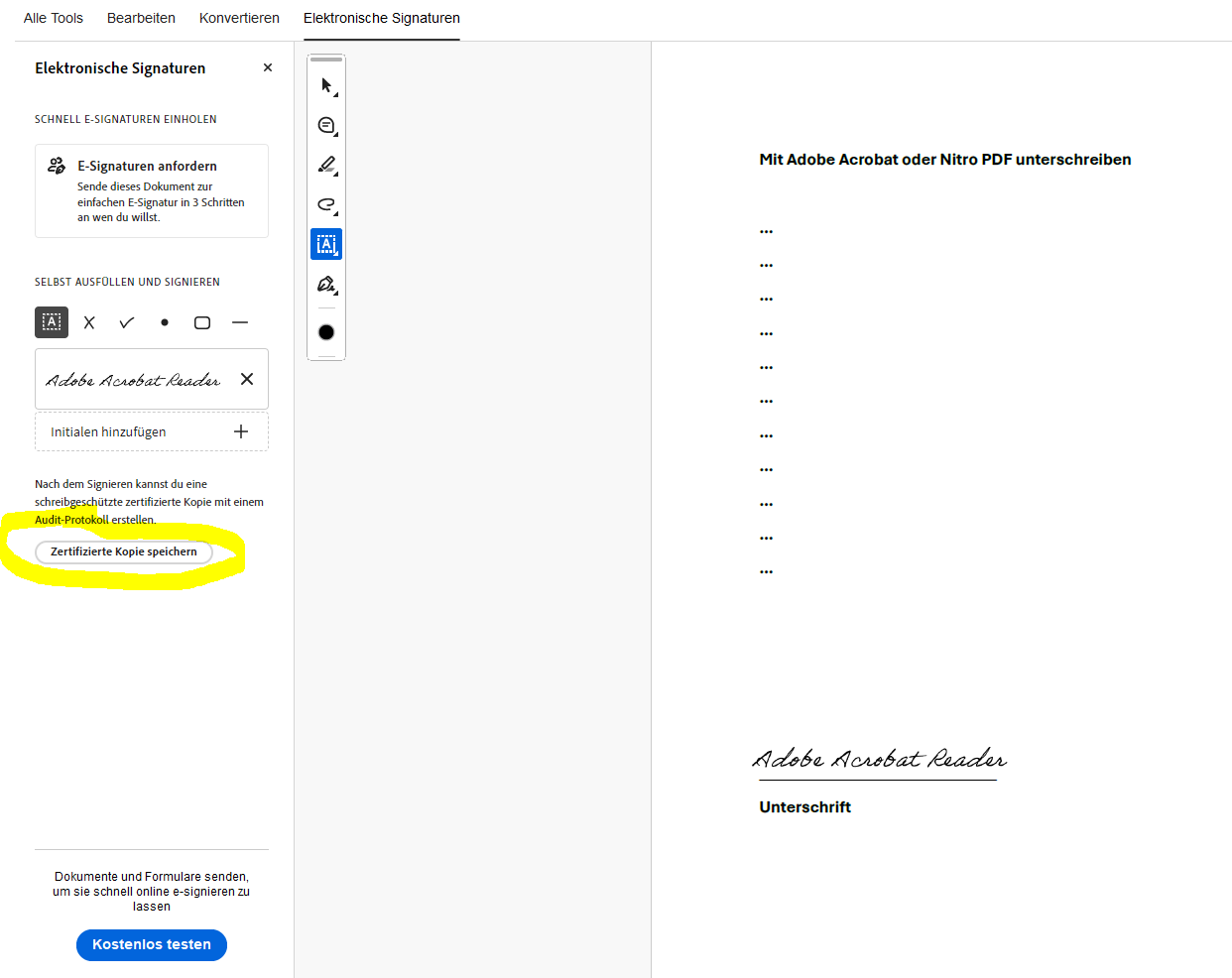Screen dimensions: 1232x978
Task: Select the dot fill annotation icon
Action: 165,322
